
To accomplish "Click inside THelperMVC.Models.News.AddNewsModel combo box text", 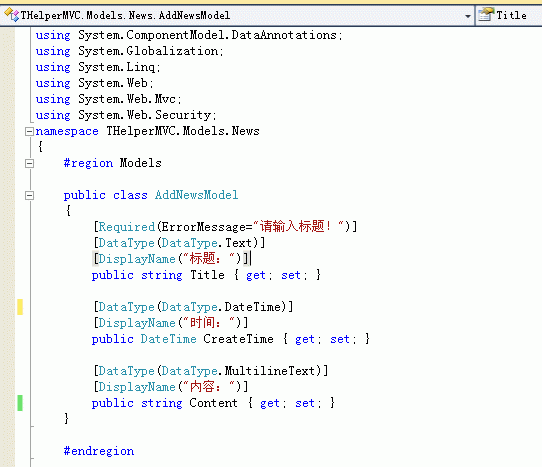I will 125,16.
